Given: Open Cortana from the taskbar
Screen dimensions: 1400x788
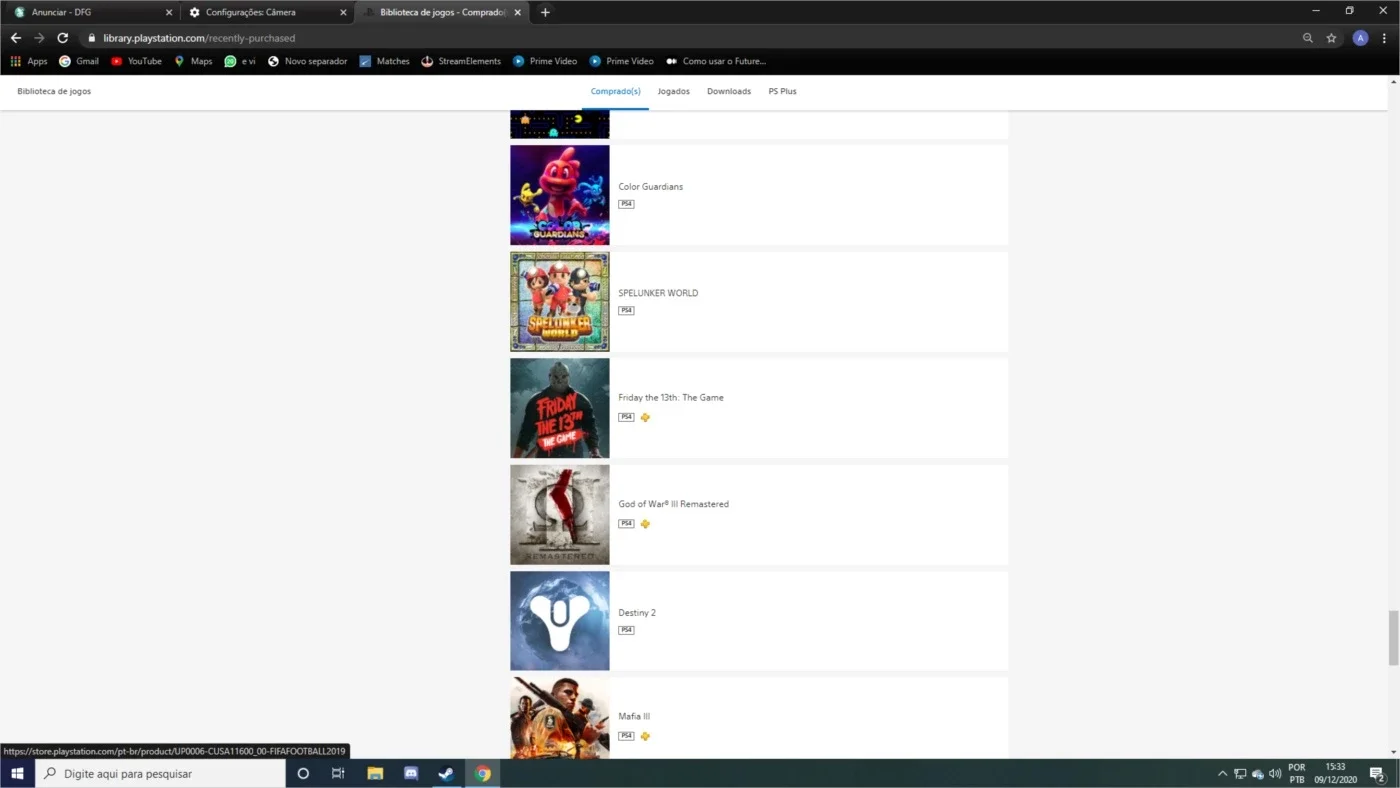Looking at the screenshot, I should [303, 773].
